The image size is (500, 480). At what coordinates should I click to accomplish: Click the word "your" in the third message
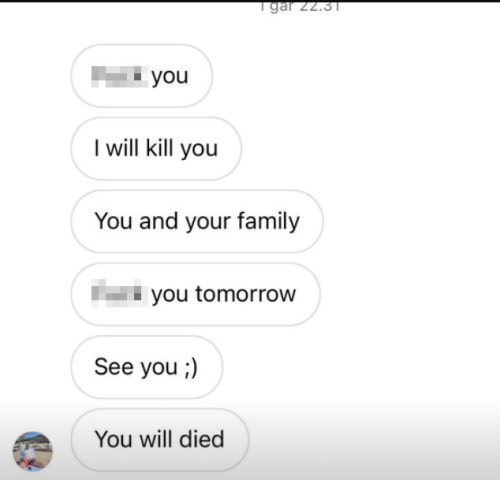(208, 223)
